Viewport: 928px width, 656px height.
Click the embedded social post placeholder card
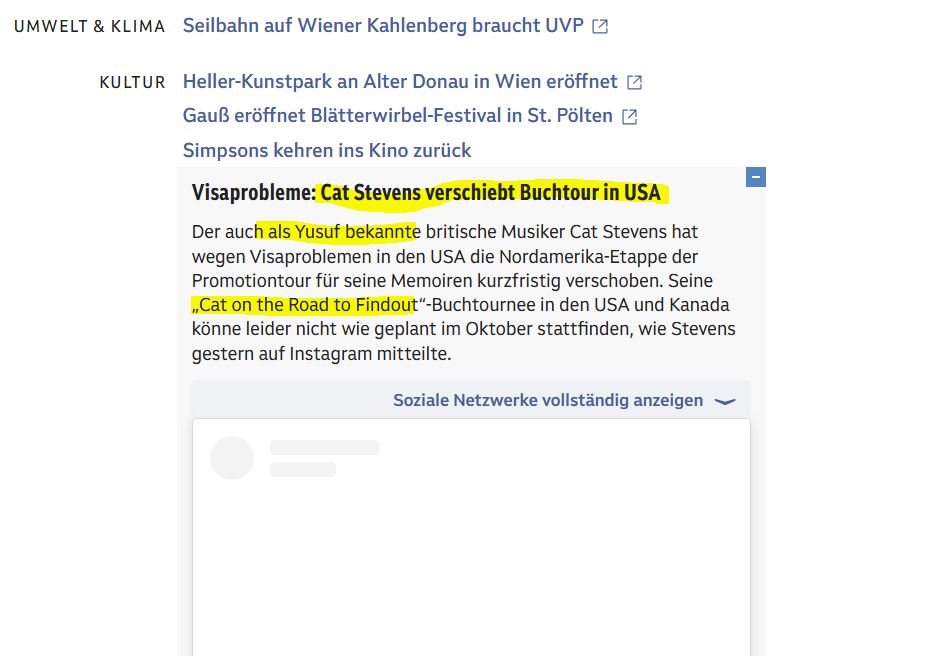pyautogui.click(x=471, y=537)
